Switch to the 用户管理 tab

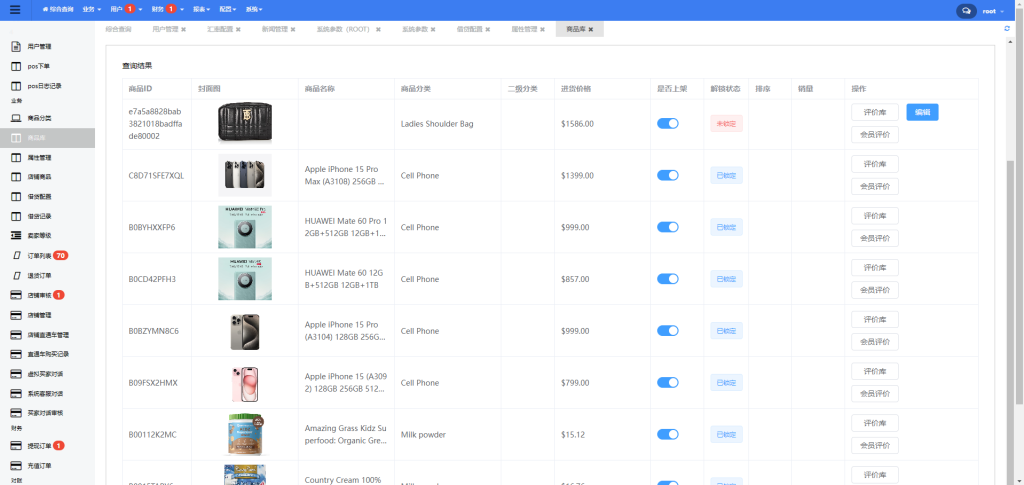[165, 29]
